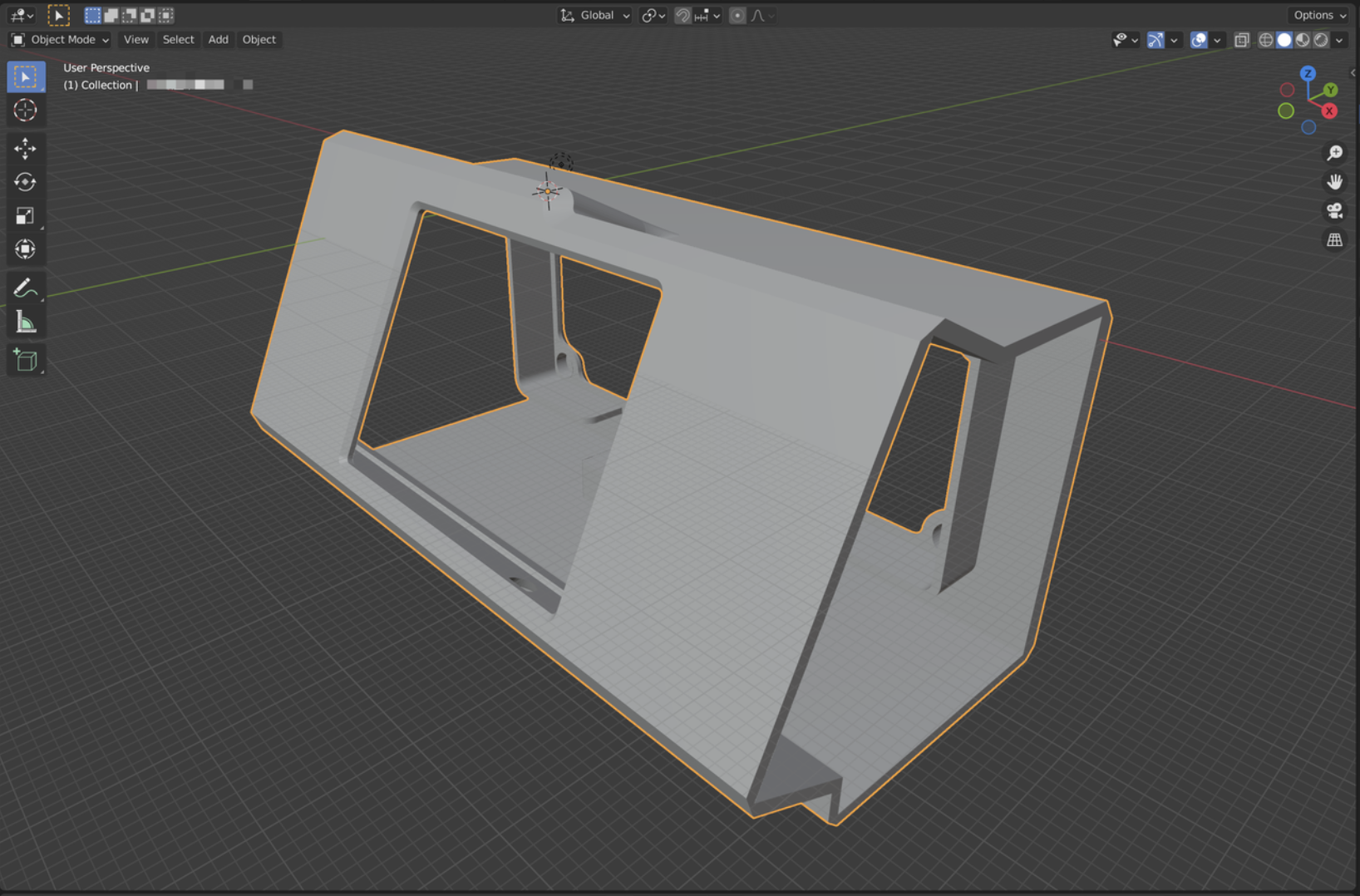Expand the Options dropdown
Screen dimensions: 1360x896
tap(1319, 15)
